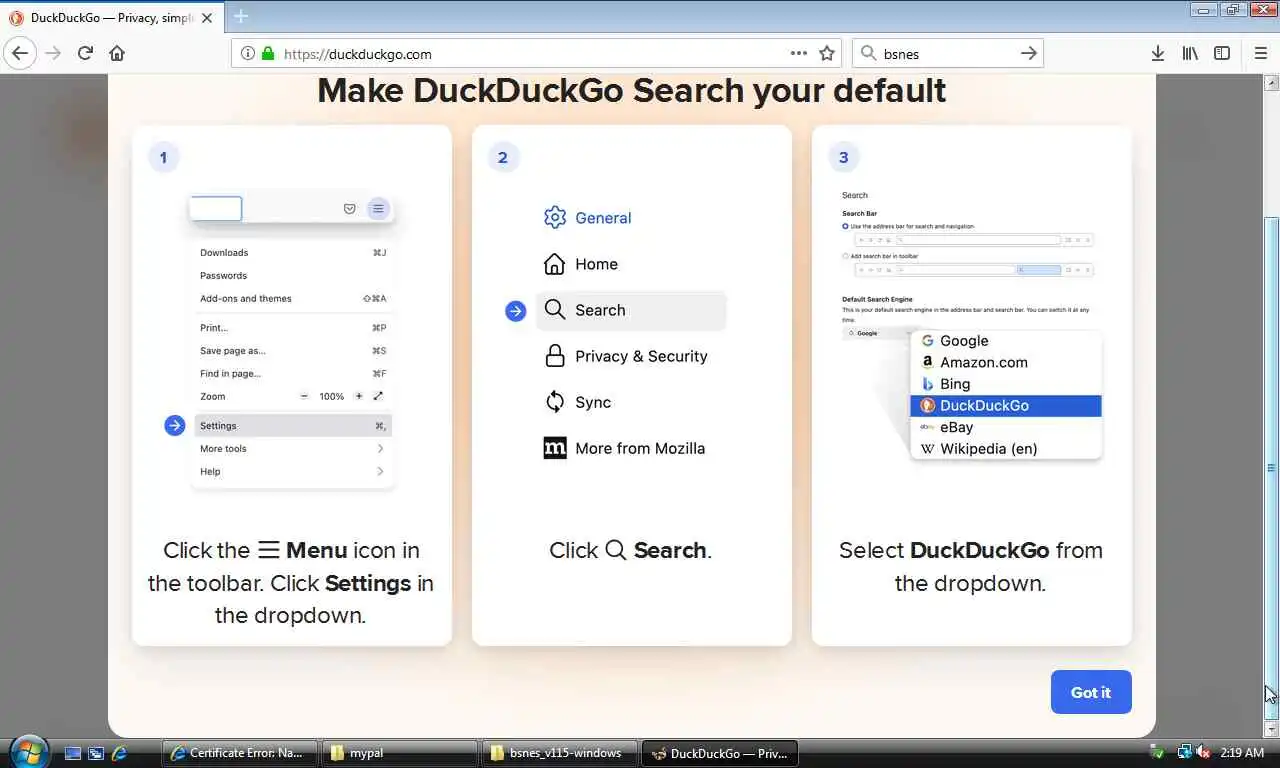The height and width of the screenshot is (768, 1280).
Task: Click the forward navigation arrow
Action: tap(53, 53)
